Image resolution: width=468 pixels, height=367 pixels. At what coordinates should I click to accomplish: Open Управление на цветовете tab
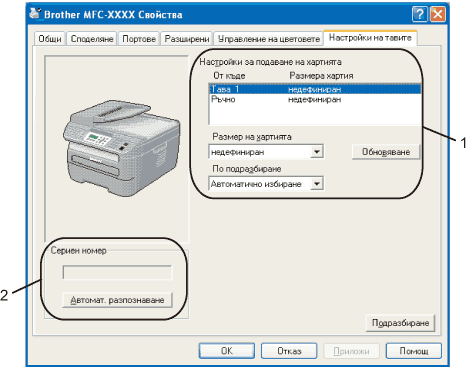(x=269, y=39)
